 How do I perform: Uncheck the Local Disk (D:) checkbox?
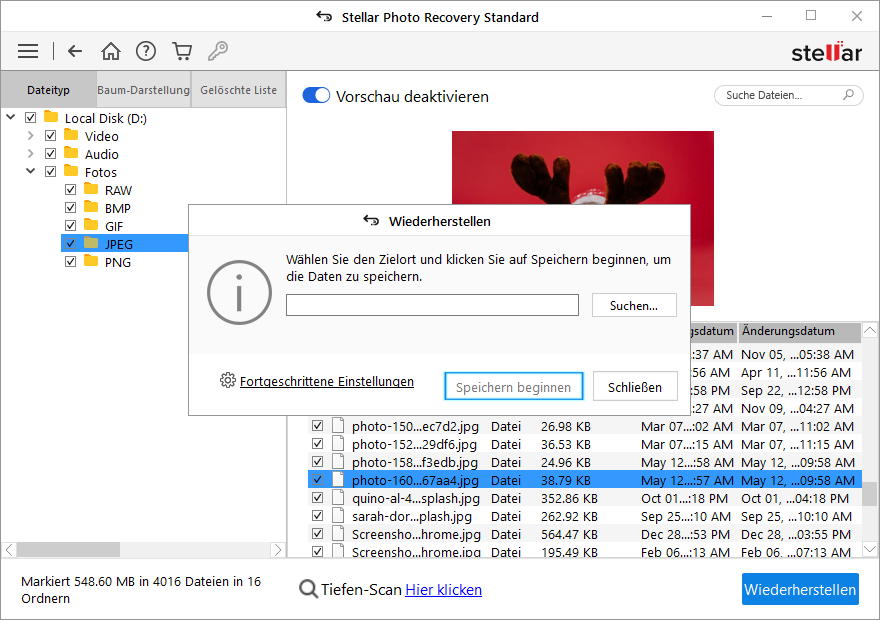click(x=30, y=118)
